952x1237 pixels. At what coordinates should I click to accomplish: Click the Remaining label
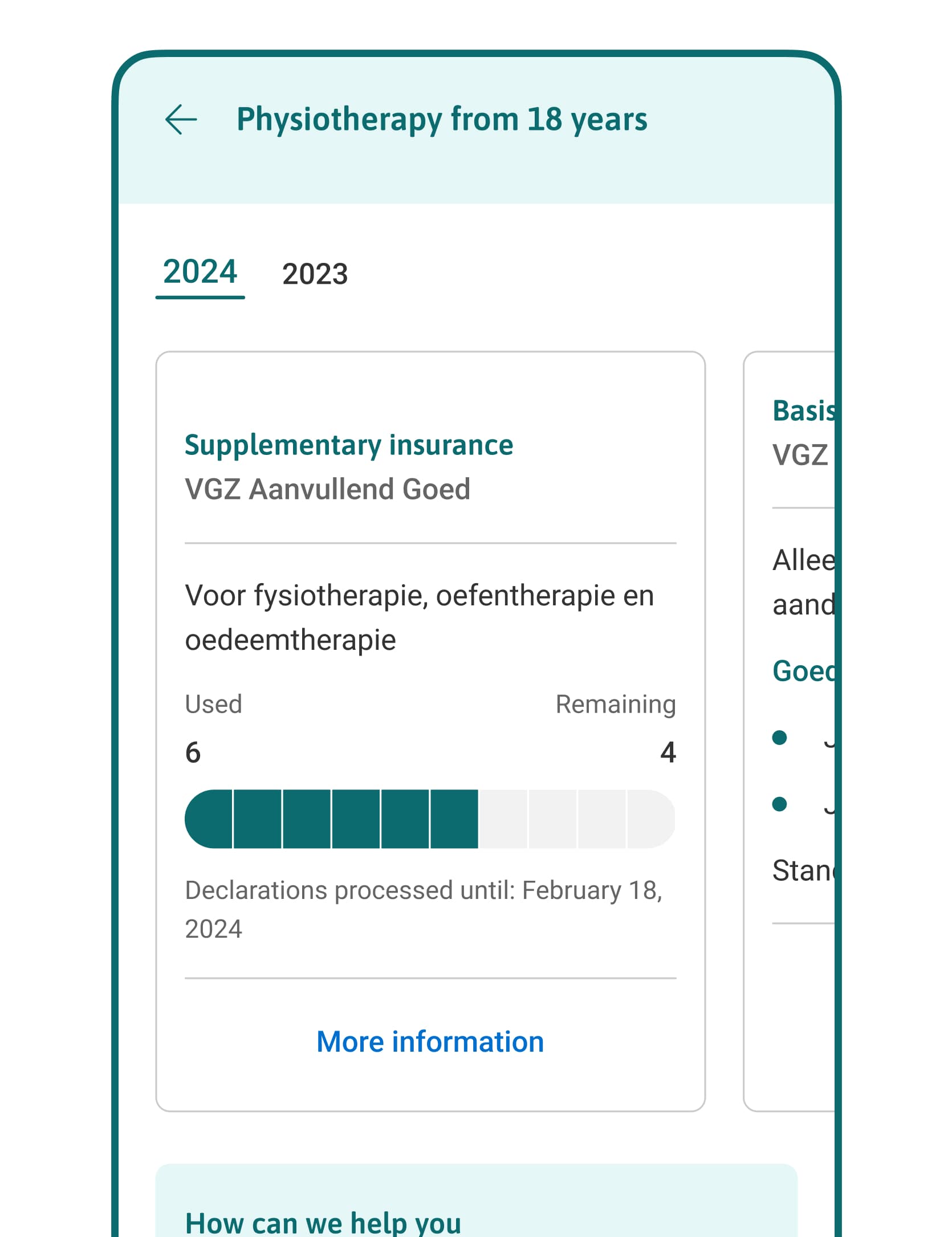(x=616, y=705)
